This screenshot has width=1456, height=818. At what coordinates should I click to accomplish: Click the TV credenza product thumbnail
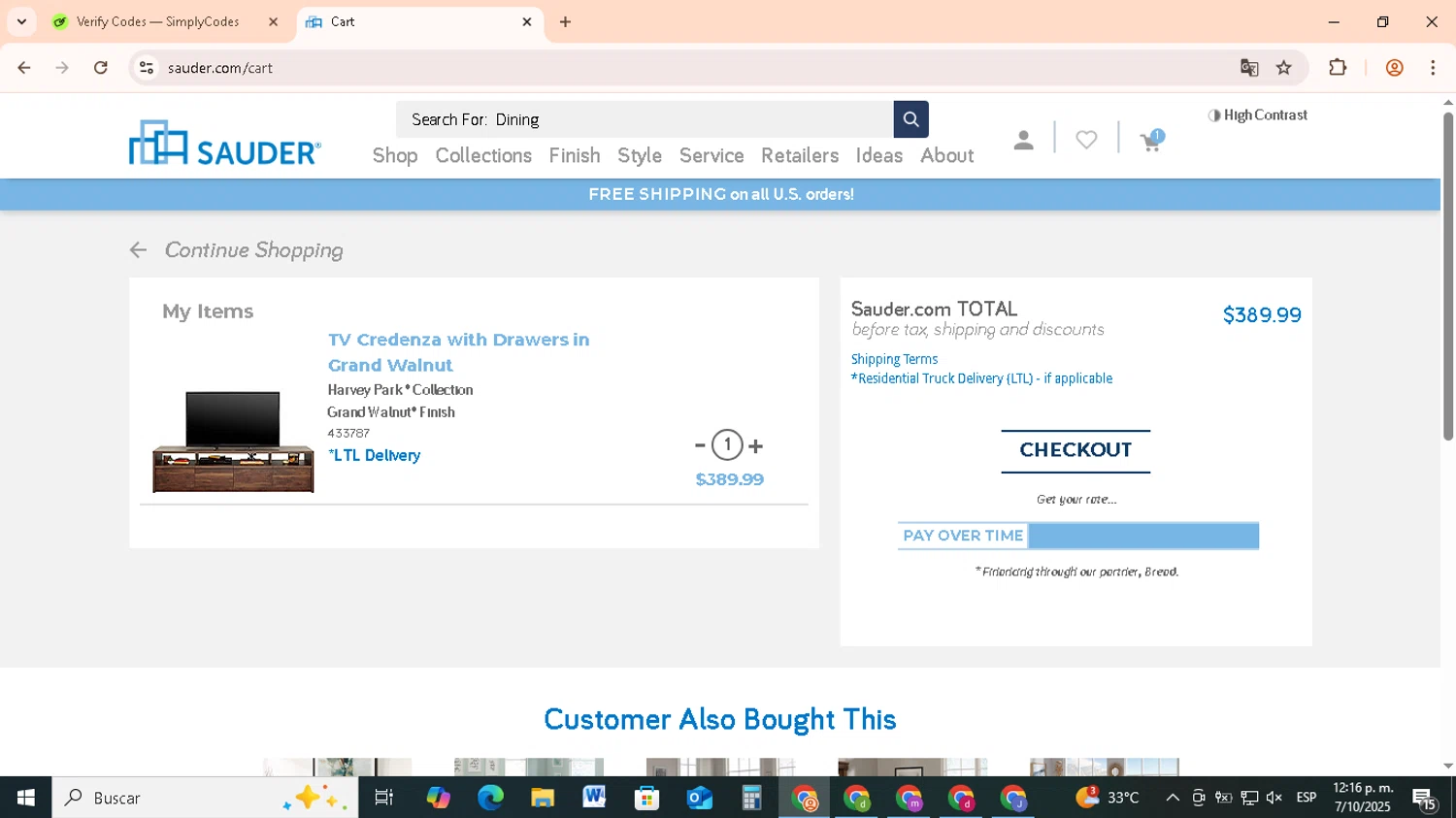tap(233, 442)
